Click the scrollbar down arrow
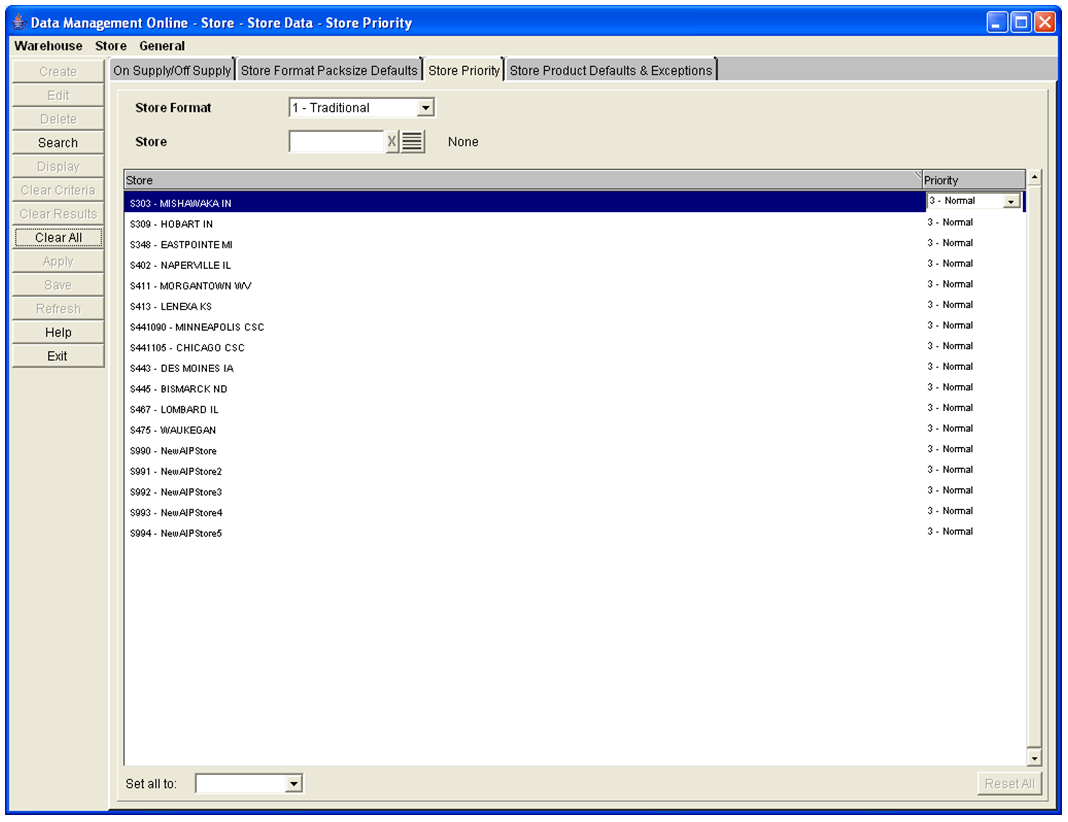The width and height of the screenshot is (1068, 822). point(1033,757)
